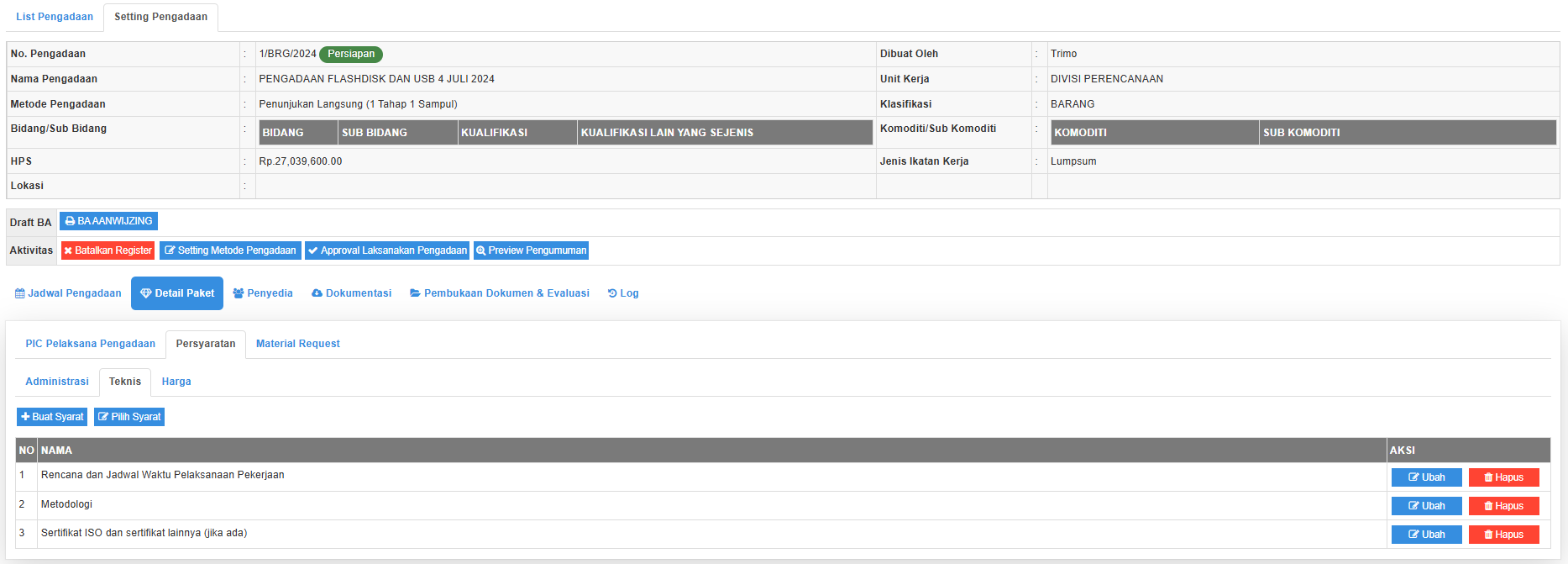Open the Administrasi sub-tab
1568x564 pixels.
click(x=57, y=382)
